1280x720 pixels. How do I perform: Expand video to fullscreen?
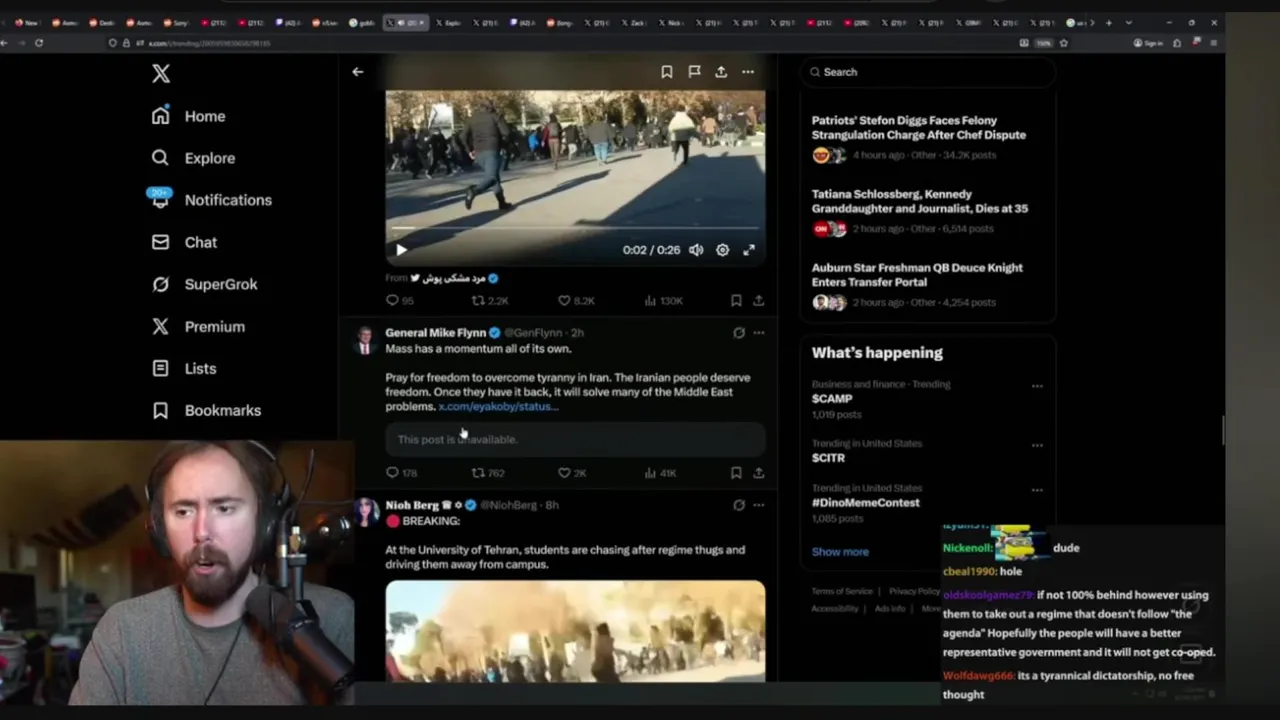pos(748,250)
